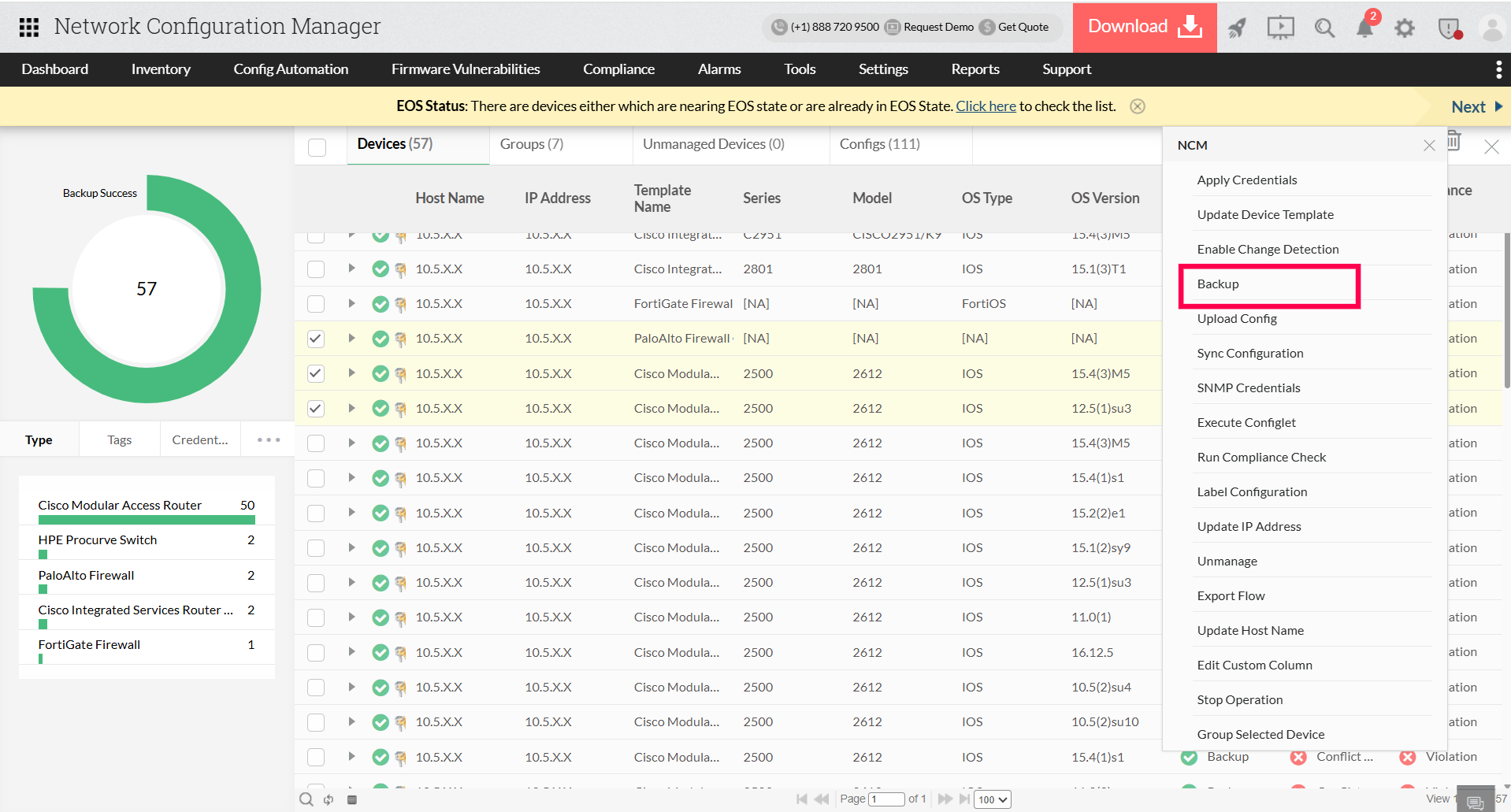
Task: Open the Compliance menu
Action: pyautogui.click(x=618, y=69)
